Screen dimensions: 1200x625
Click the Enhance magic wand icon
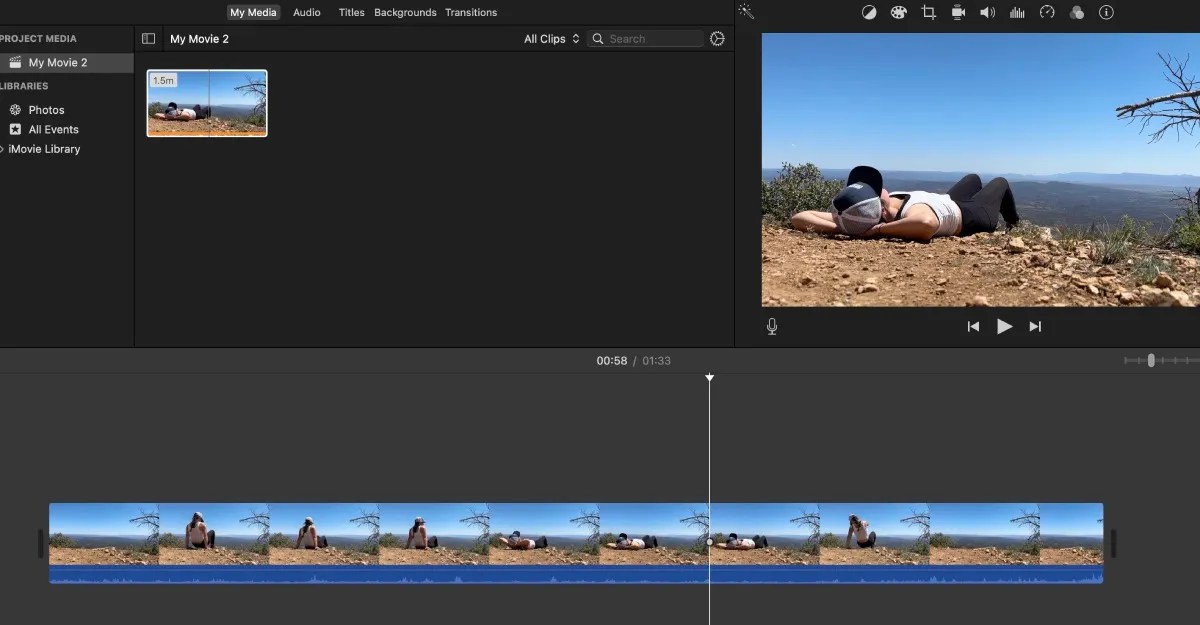click(x=746, y=11)
